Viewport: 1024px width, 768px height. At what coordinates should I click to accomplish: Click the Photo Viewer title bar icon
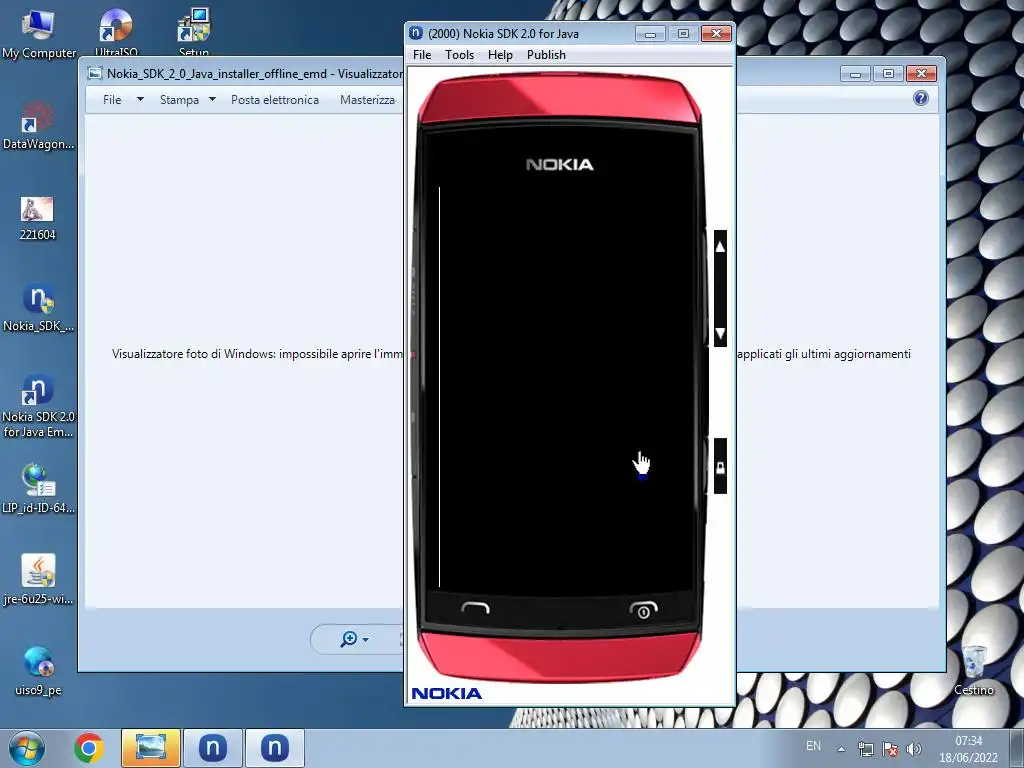95,73
